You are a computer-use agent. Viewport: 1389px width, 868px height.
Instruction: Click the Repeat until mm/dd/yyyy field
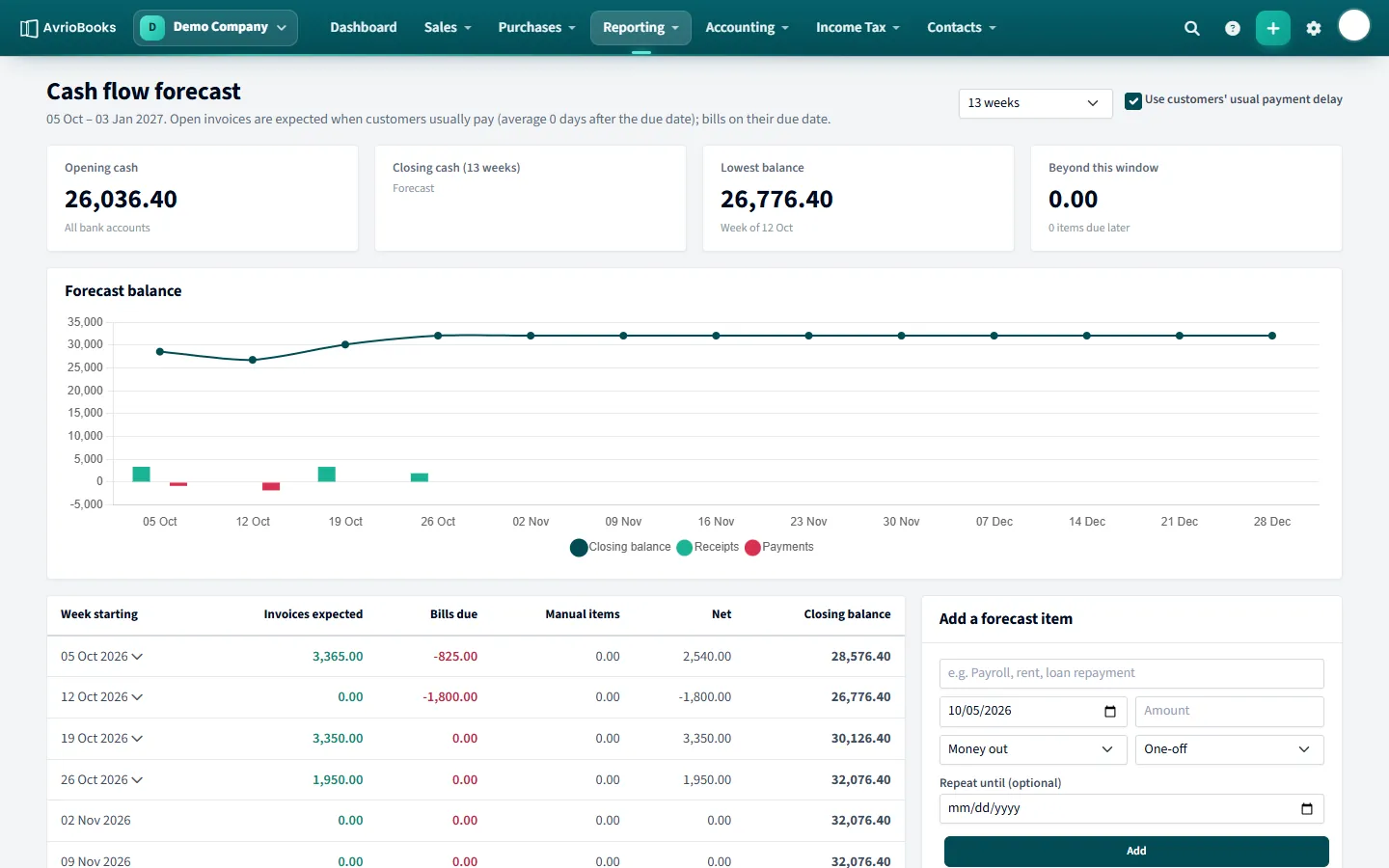[1131, 809]
